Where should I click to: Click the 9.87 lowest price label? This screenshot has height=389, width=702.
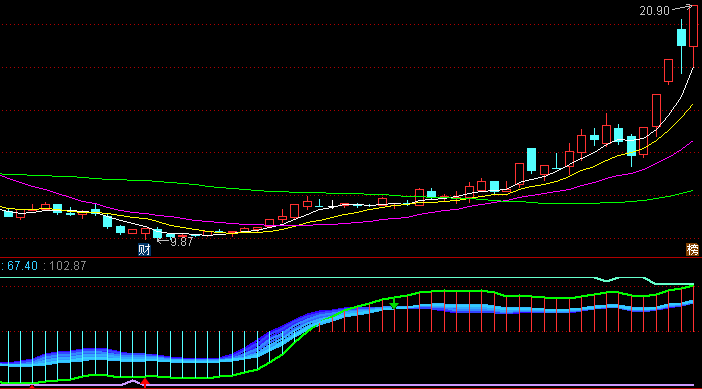tap(182, 242)
